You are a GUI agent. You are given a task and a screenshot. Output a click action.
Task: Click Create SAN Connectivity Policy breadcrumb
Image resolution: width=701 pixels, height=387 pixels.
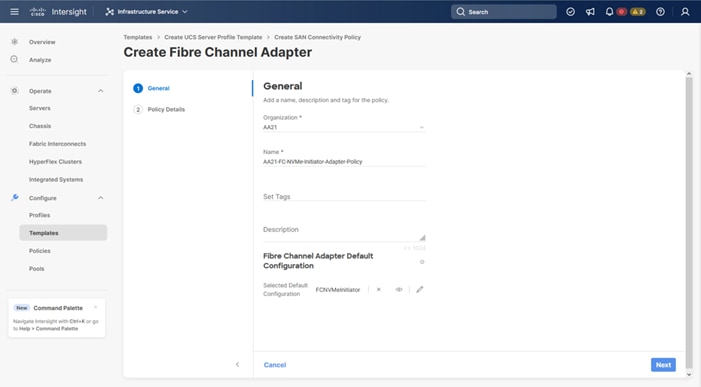[317, 37]
